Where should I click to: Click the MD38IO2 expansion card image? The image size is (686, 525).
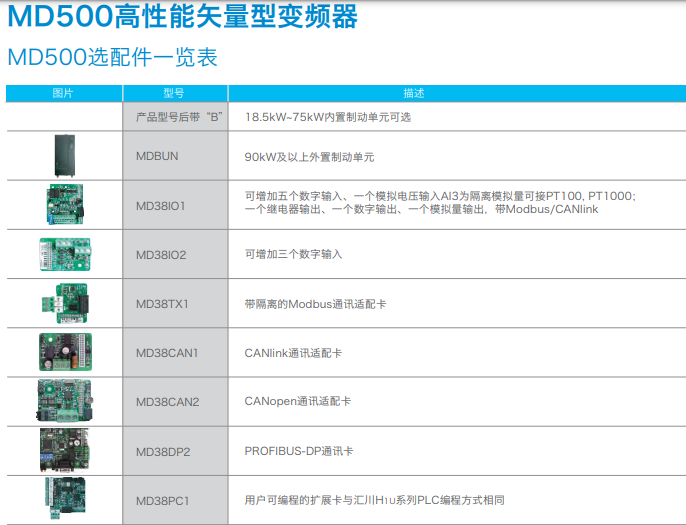[x=65, y=254]
